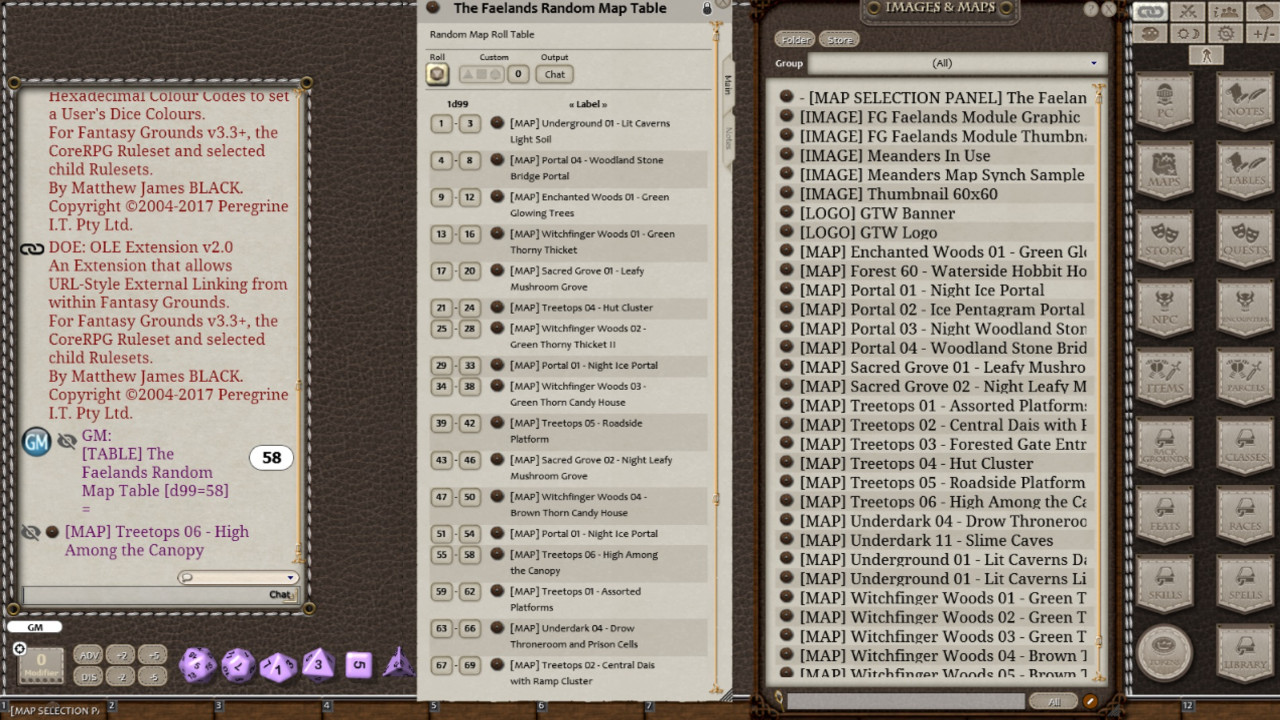Screen dimensions: 1280x720
Task: Click the GM identity label
Action: pyautogui.click(x=35, y=626)
